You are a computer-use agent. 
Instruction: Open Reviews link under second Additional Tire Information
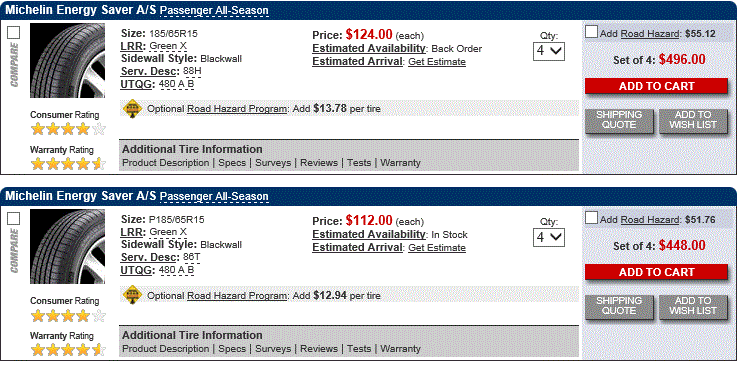point(319,349)
